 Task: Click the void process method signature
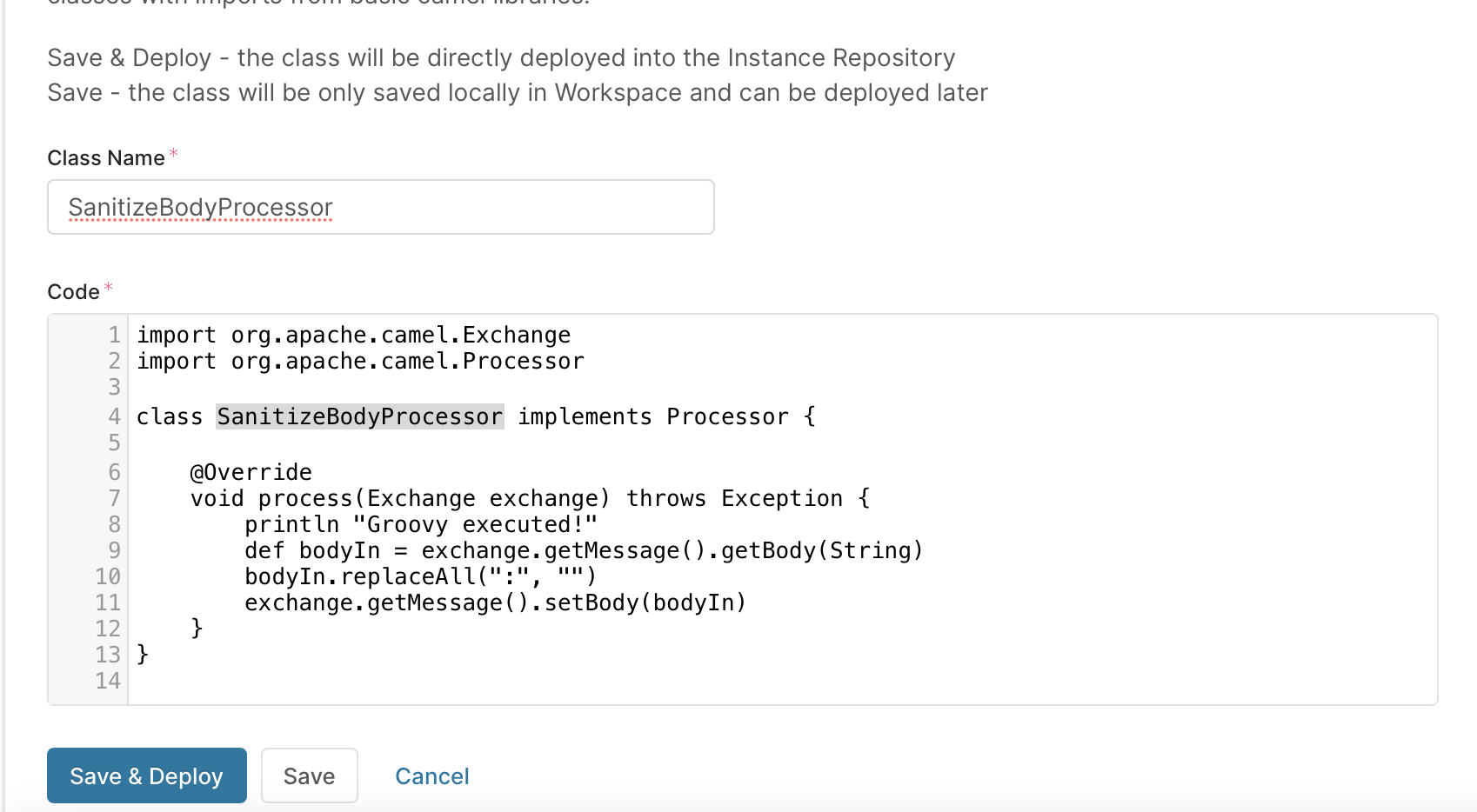[529, 499]
